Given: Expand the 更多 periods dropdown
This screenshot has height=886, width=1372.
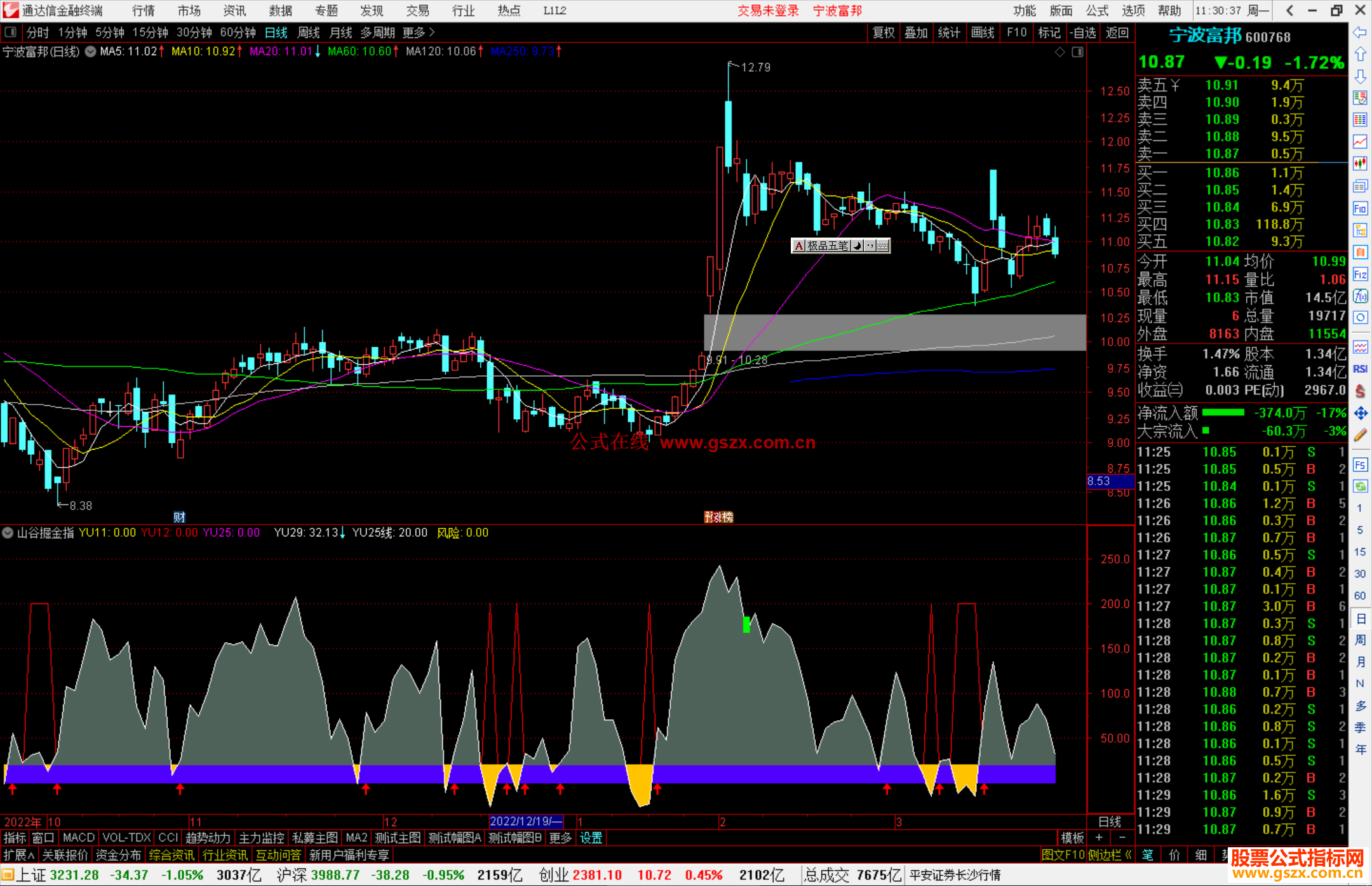Looking at the screenshot, I should click(419, 32).
